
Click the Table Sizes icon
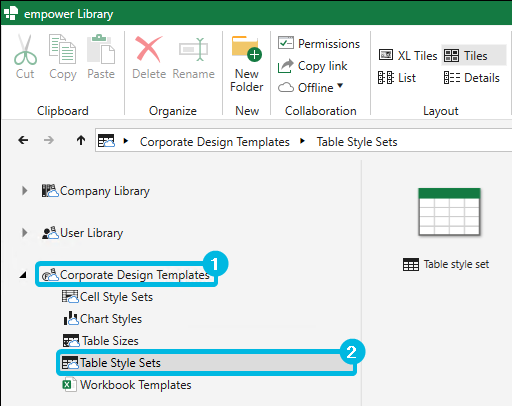[x=71, y=341]
